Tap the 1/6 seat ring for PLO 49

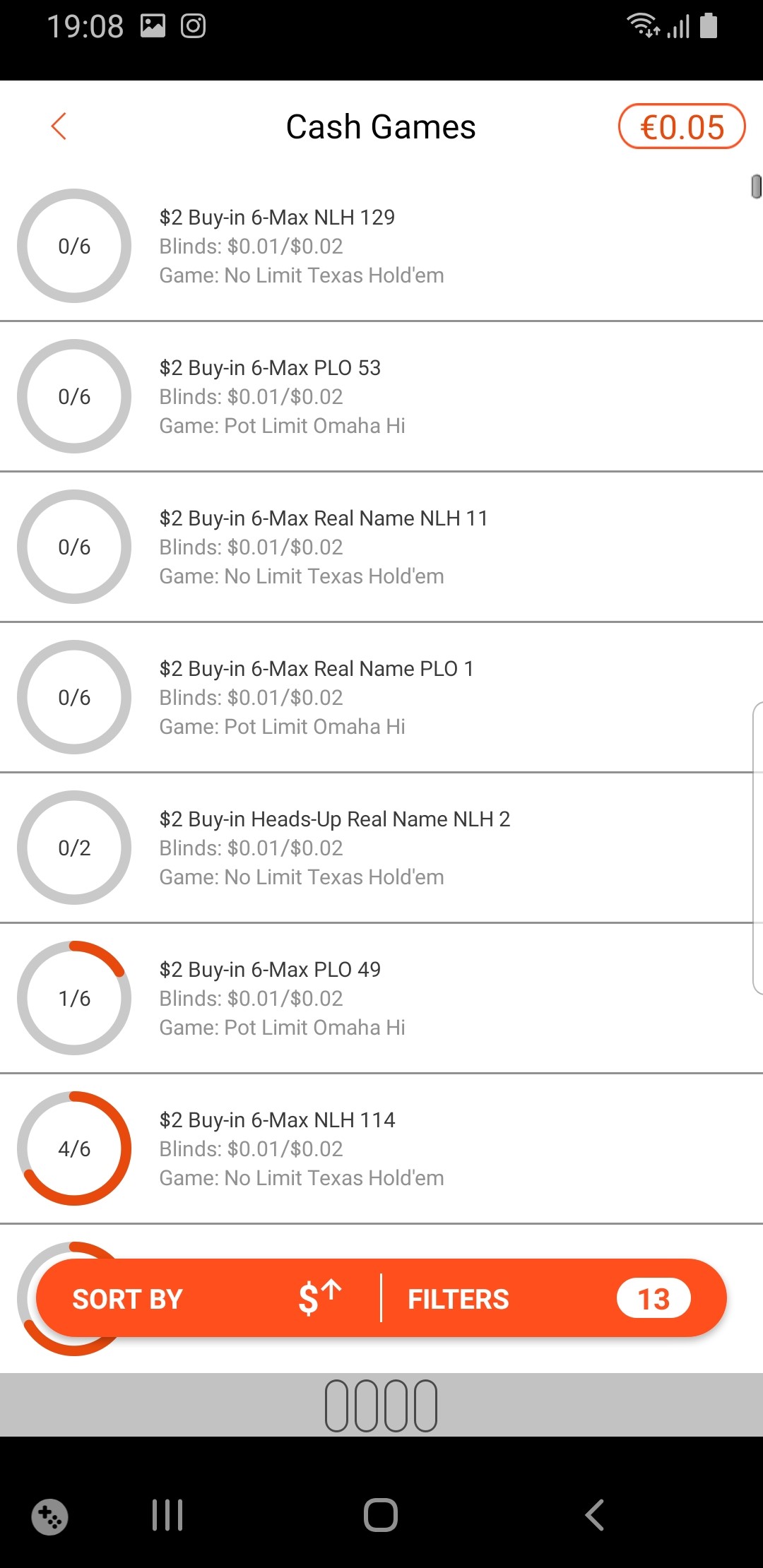pos(74,998)
